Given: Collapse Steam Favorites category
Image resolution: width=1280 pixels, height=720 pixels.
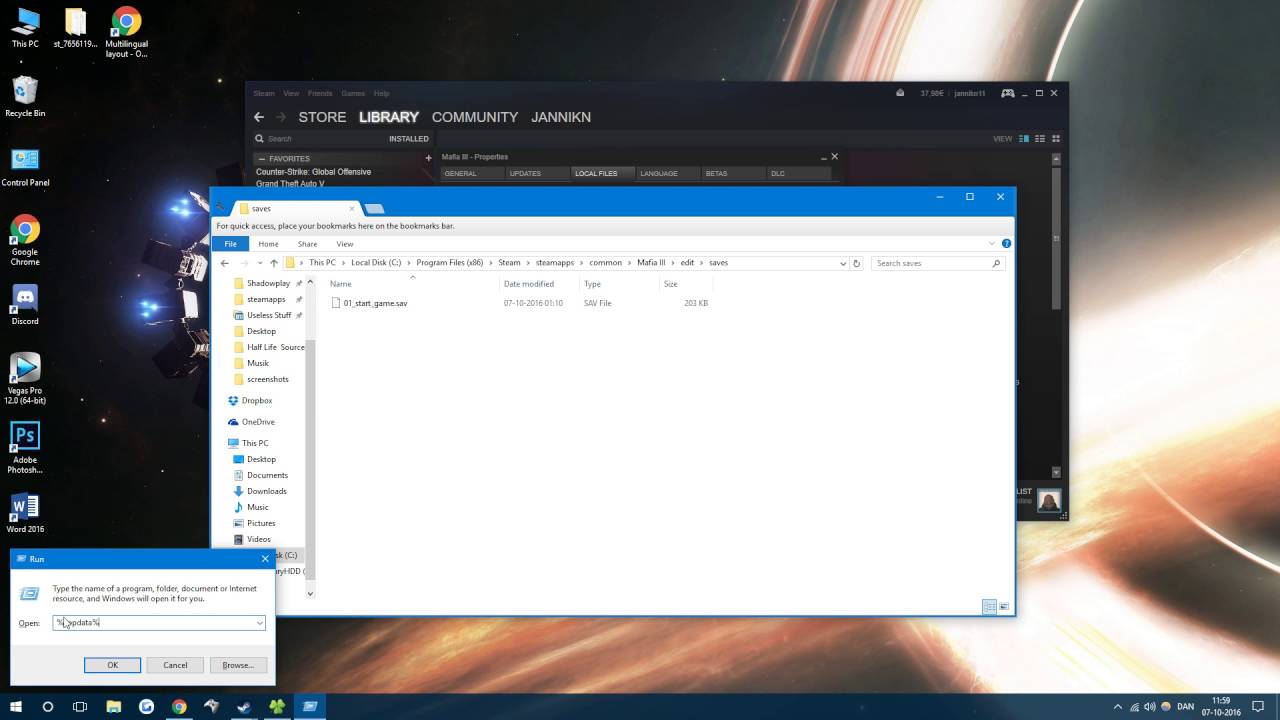Looking at the screenshot, I should [261, 159].
